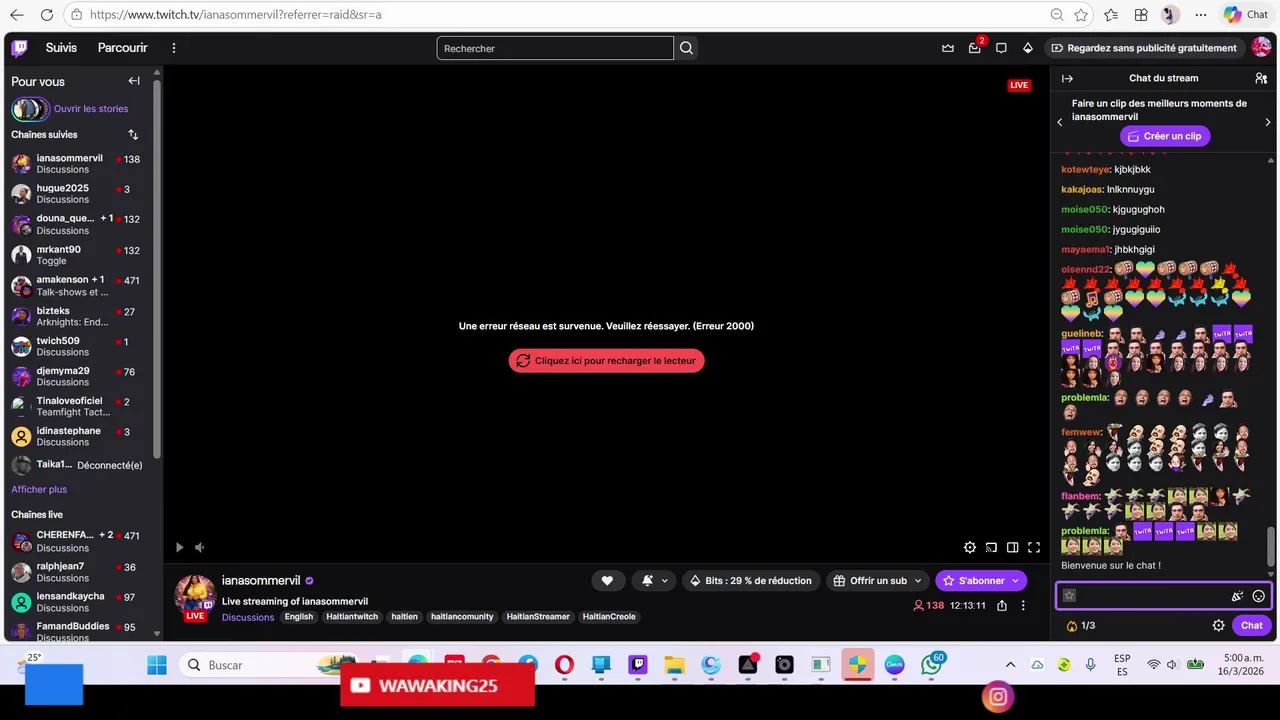
Task: Click the search magnifier button
Action: click(686, 48)
